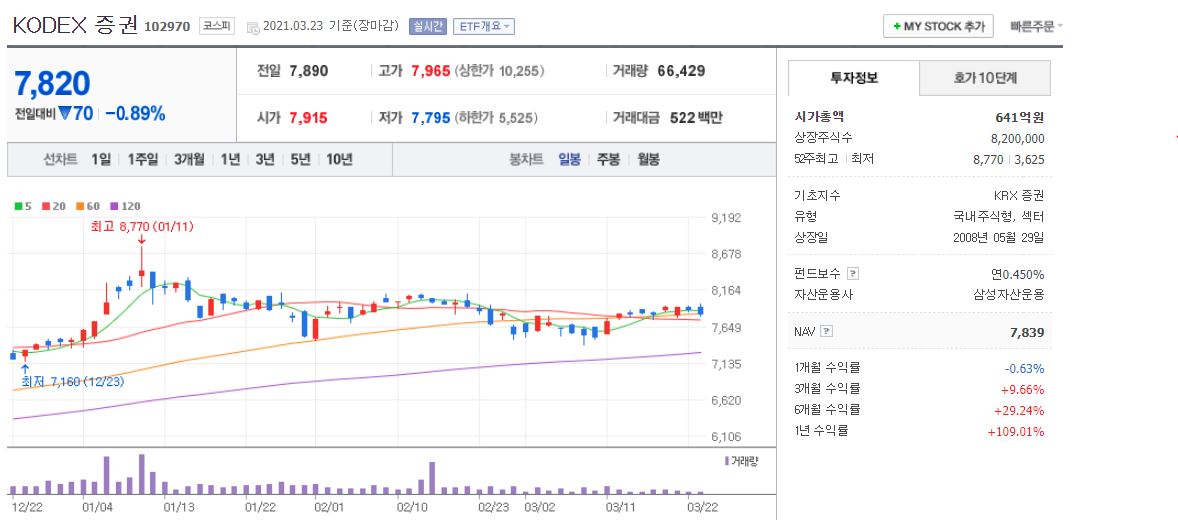Click the 실시간 realtime button
The width and height of the screenshot is (1178, 520).
[427, 27]
